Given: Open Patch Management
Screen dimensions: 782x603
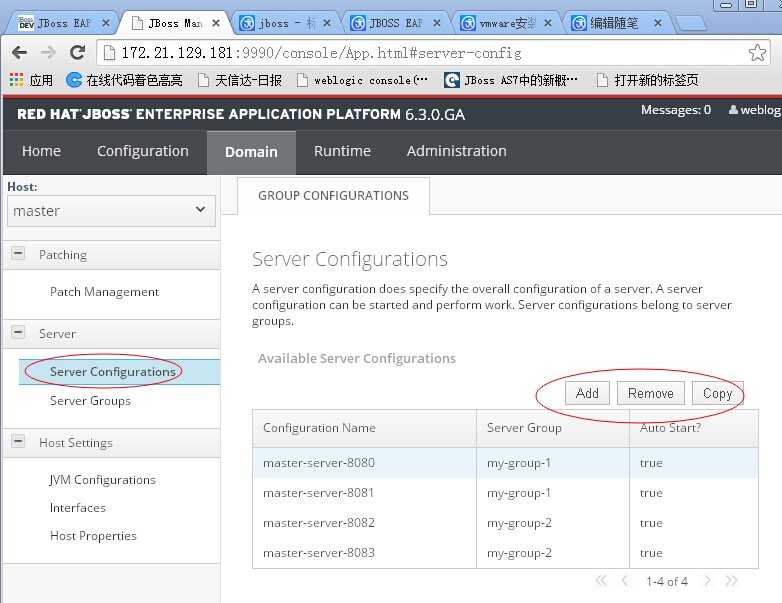Looking at the screenshot, I should (104, 292).
